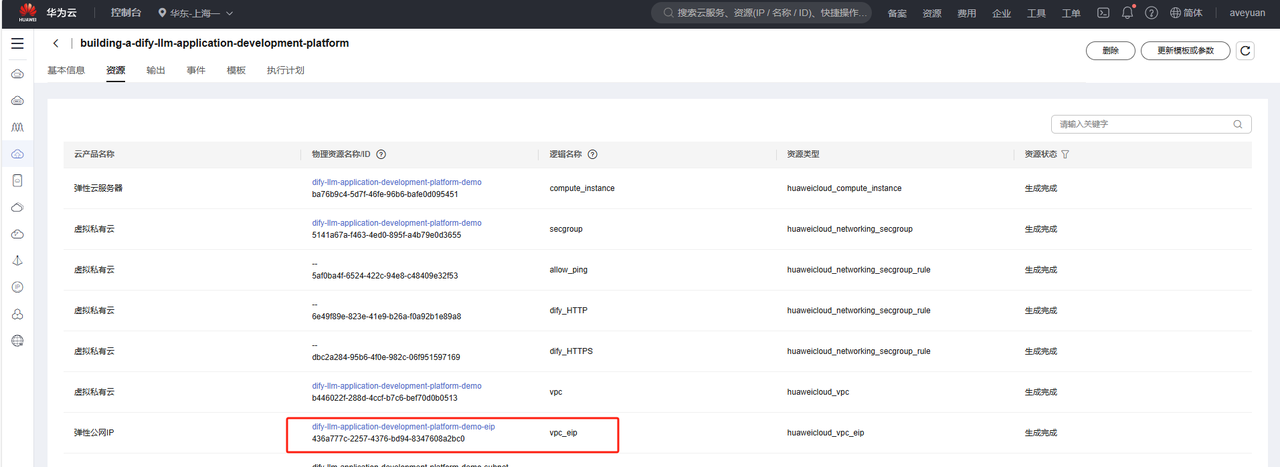Open the hamburger navigation menu
This screenshot has height=467, width=1280.
pyautogui.click(x=17, y=44)
